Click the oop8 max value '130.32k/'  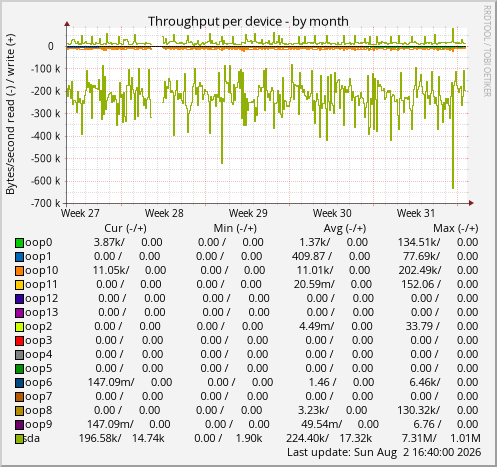419,410
